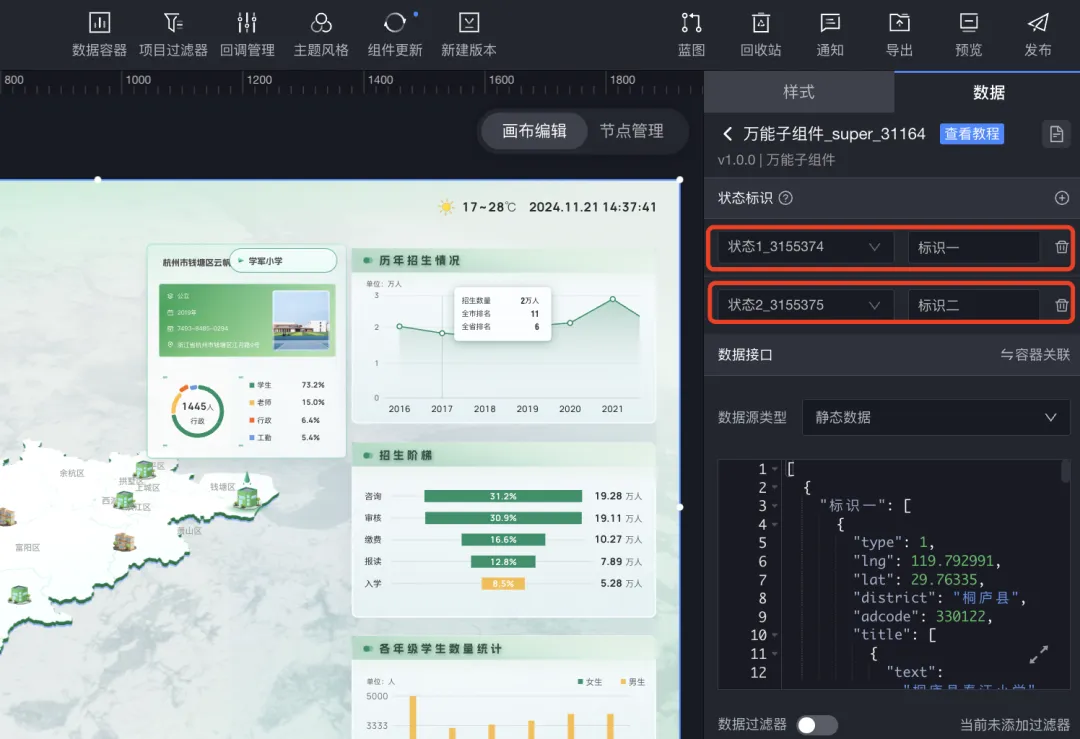This screenshot has width=1080, height=739.
Task: Open the 学军小学 school selector on canvas
Action: pos(283,260)
